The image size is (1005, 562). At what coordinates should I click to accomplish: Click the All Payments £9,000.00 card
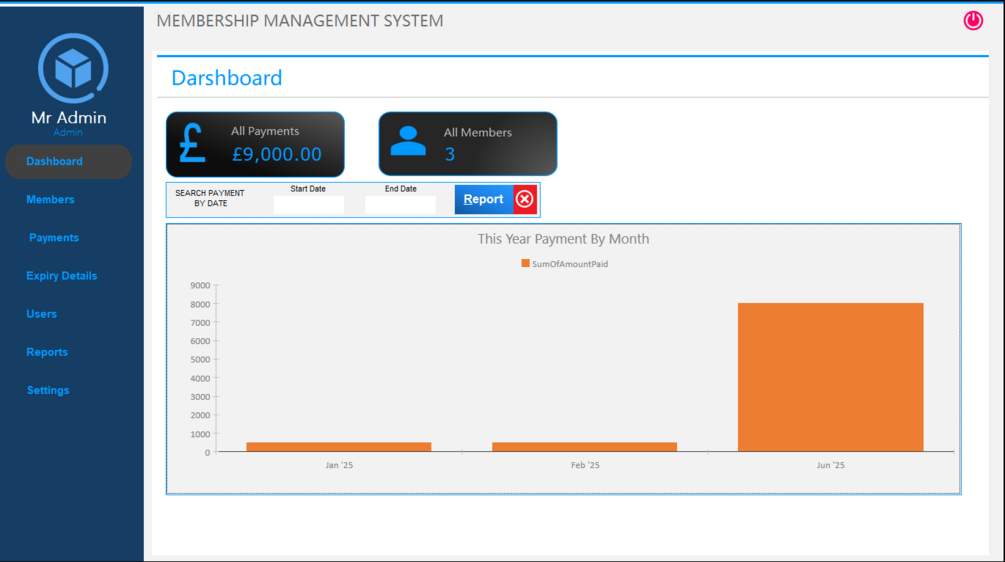pos(255,144)
